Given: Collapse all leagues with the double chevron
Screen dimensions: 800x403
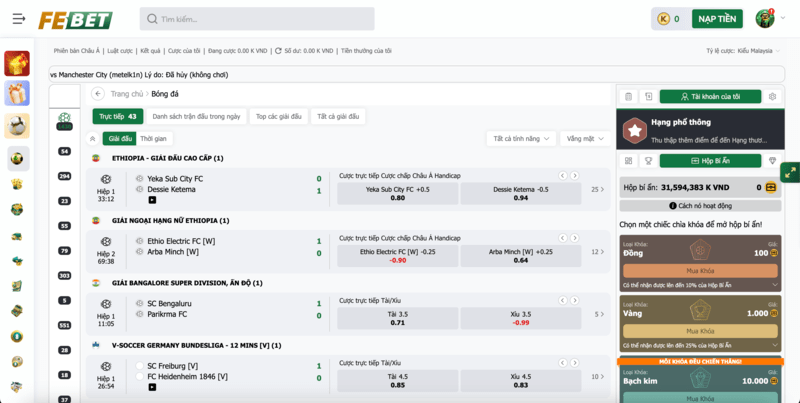Looking at the screenshot, I should pos(93,139).
